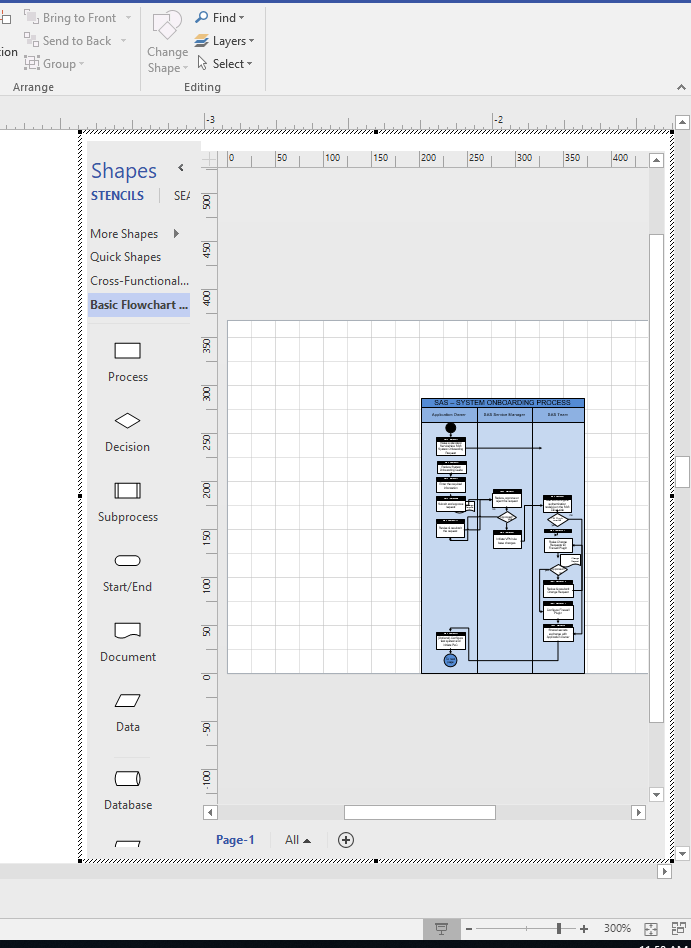Click the embedded canvas scroll-right arrow
This screenshot has height=948, width=691.
click(x=638, y=813)
